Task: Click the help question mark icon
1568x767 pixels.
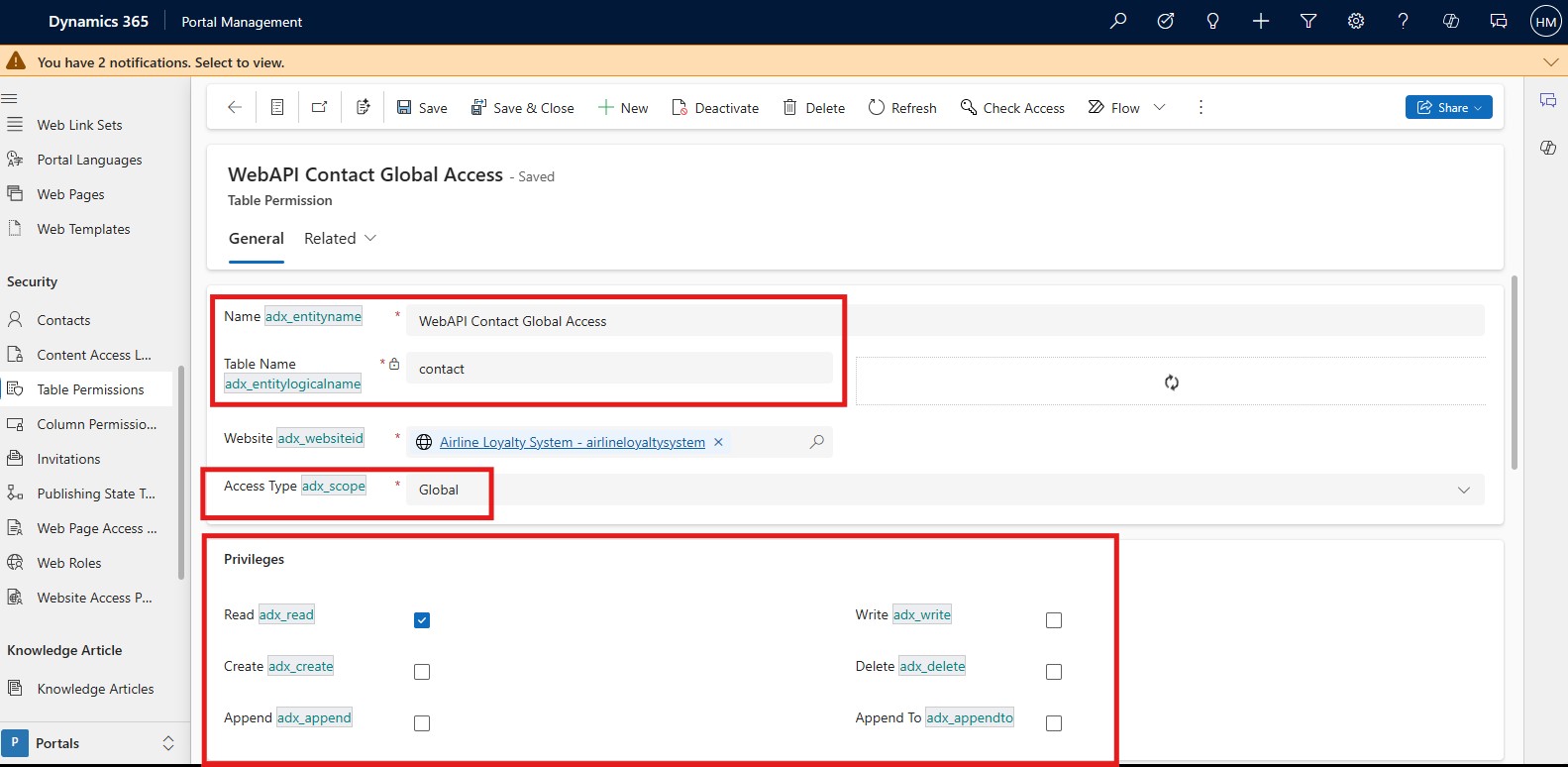Action: pyautogui.click(x=1403, y=21)
